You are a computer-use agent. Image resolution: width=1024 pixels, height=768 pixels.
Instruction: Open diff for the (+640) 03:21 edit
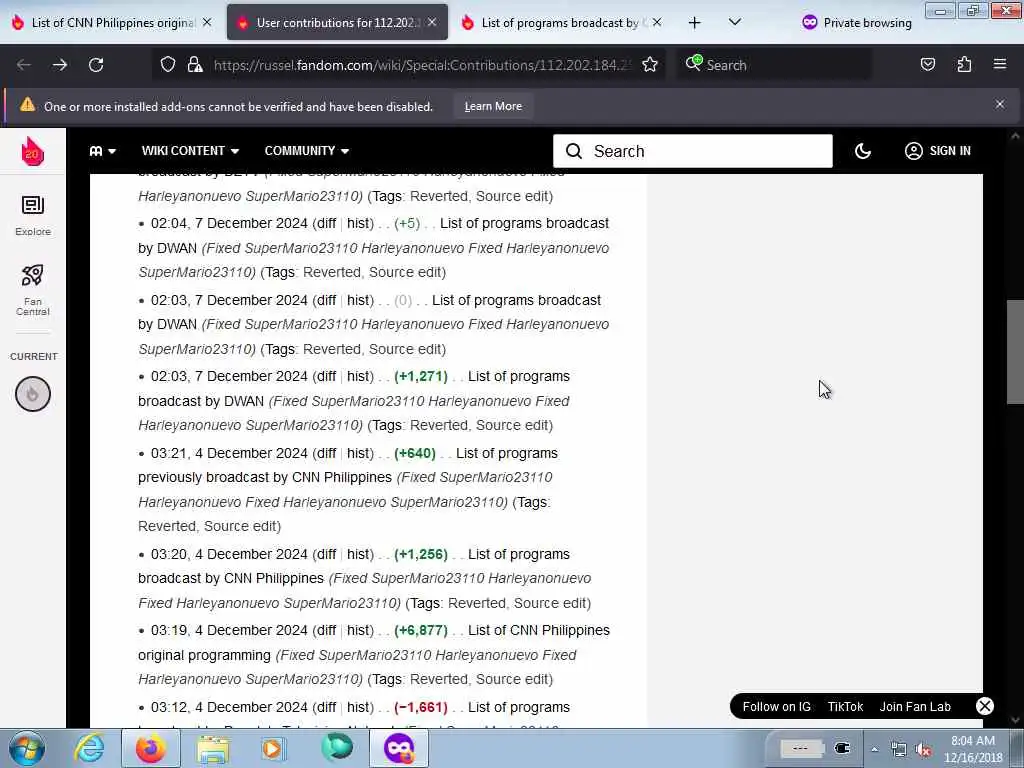325,453
